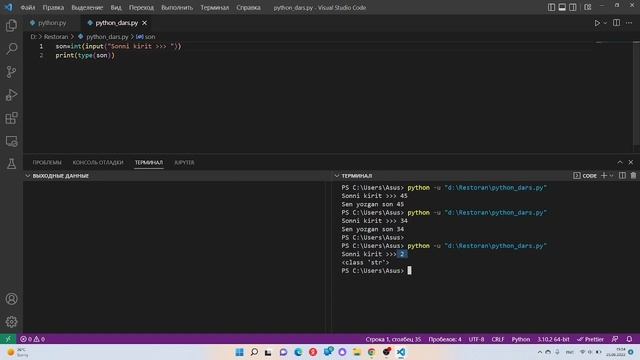Open the Explorer view in activity bar

(x=11, y=26)
